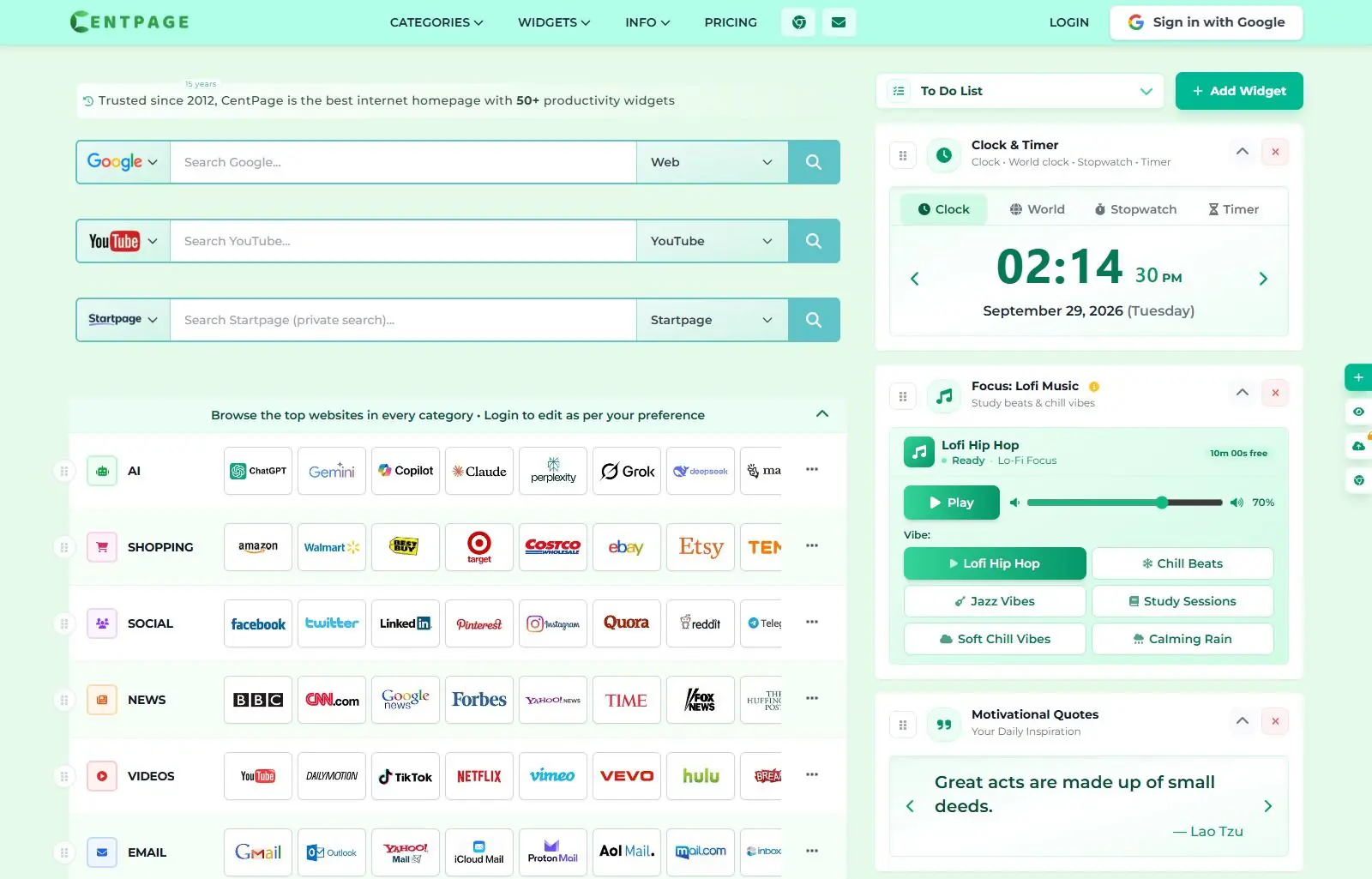Switch to the Timer tab
This screenshot has height=879, width=1372.
[x=1233, y=209]
